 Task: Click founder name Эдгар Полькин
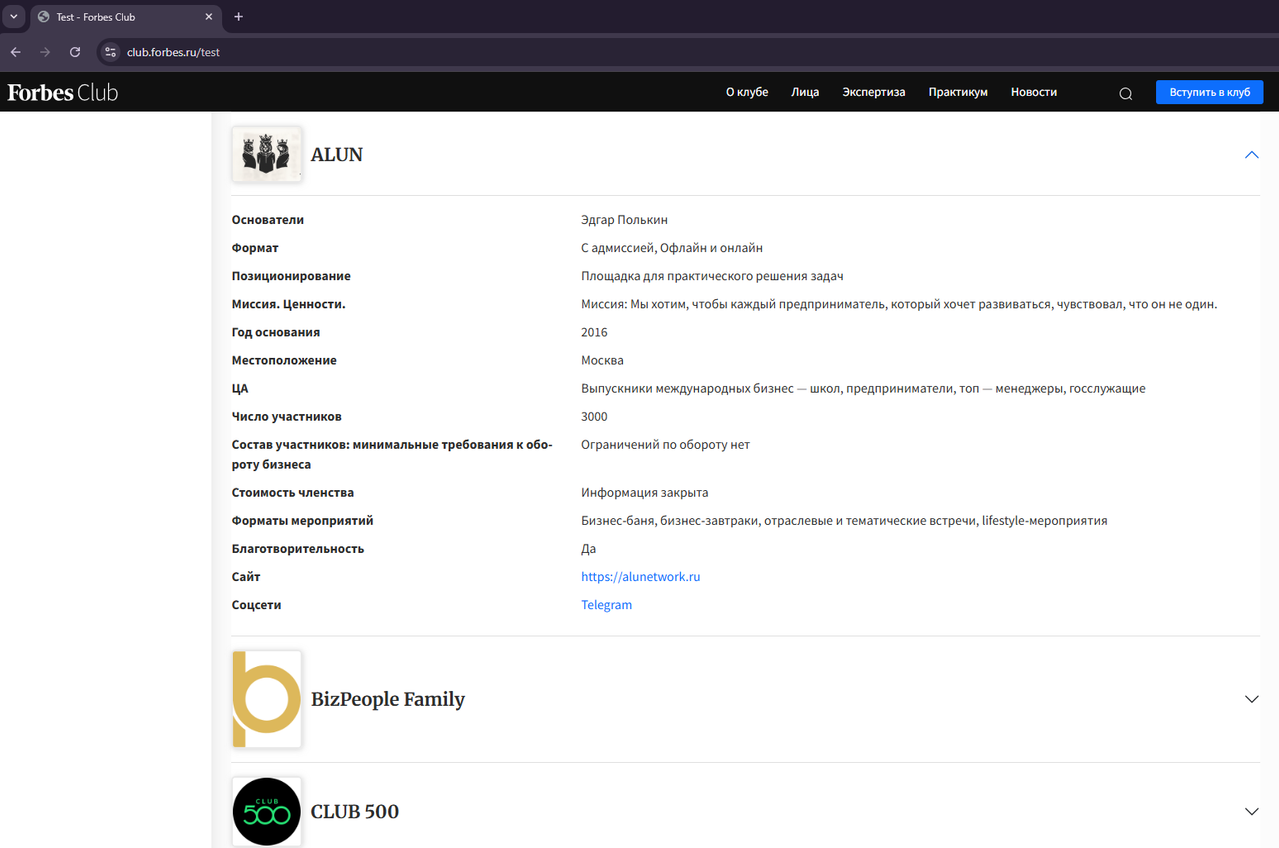click(x=624, y=220)
